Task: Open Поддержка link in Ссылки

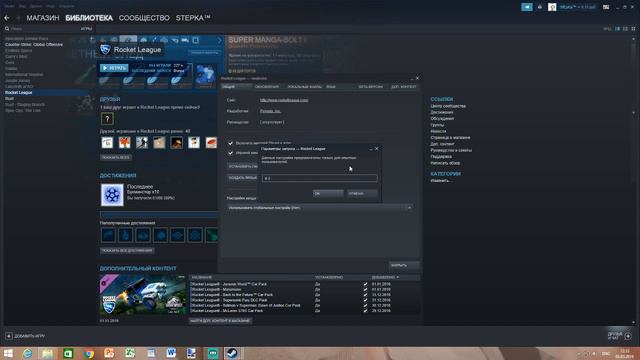Action: (x=441, y=157)
